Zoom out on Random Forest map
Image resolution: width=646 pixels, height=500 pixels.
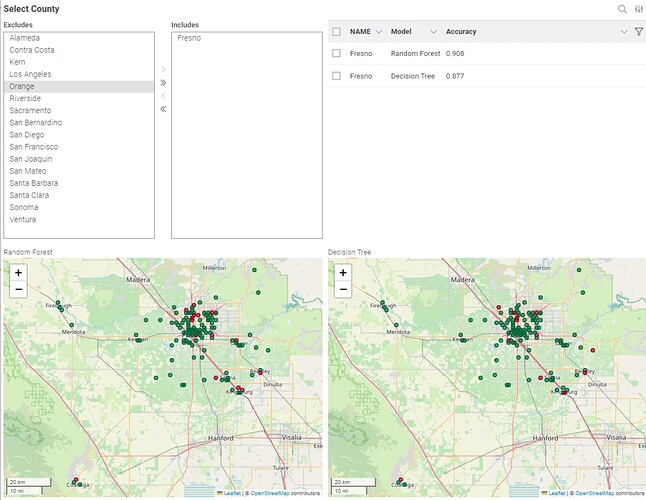pos(18,289)
